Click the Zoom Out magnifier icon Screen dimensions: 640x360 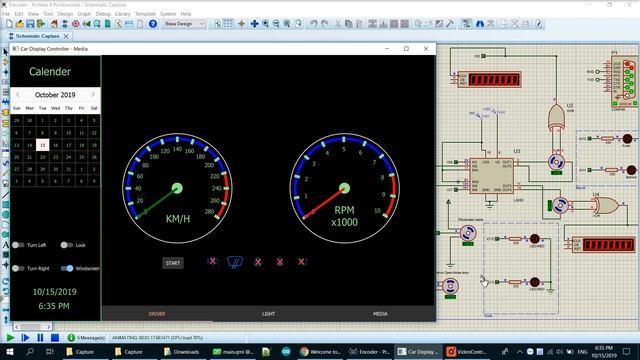[276, 24]
